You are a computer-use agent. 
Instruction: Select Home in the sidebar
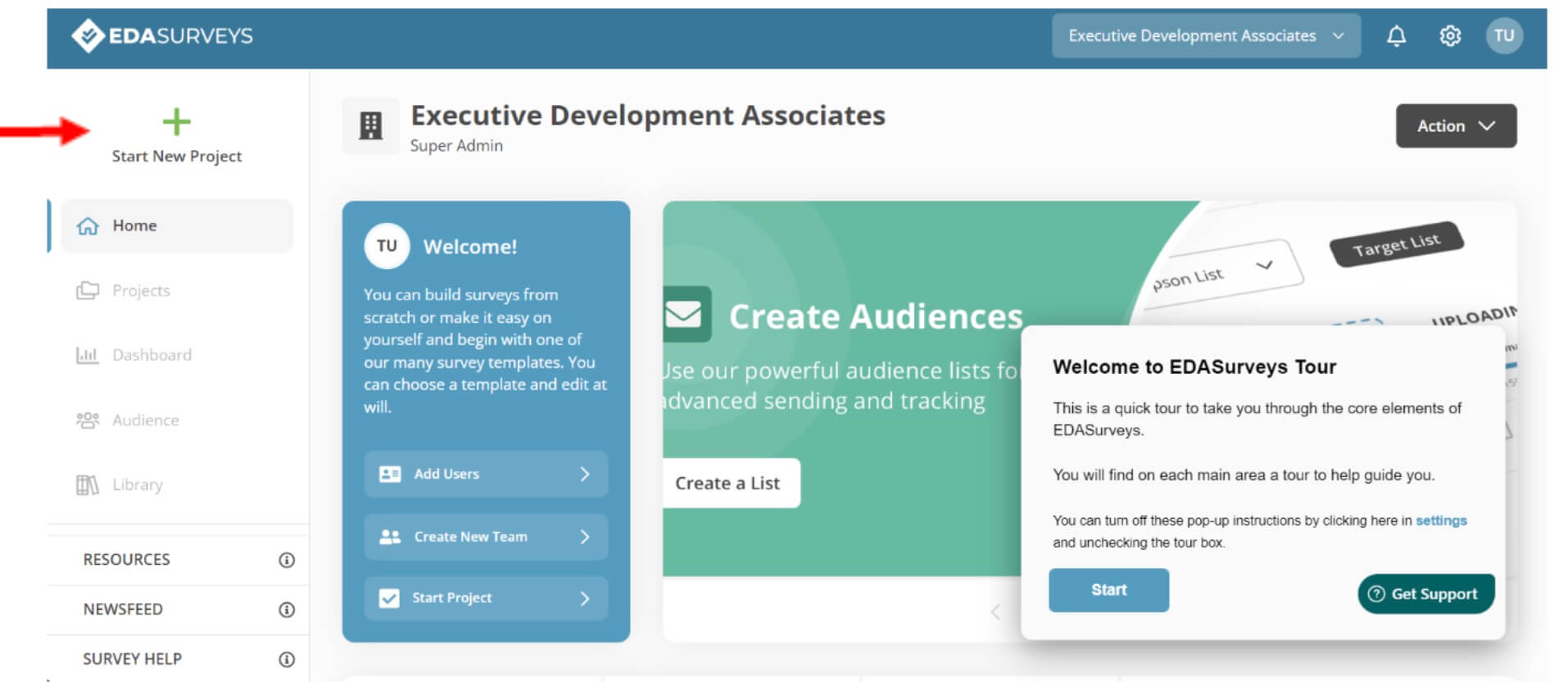pos(177,225)
